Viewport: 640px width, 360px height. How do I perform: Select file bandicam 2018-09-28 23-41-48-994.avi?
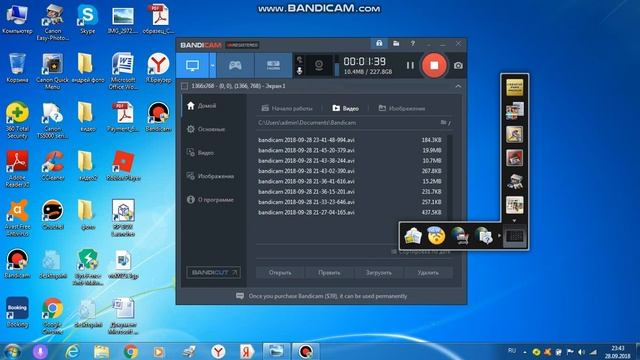[350, 140]
